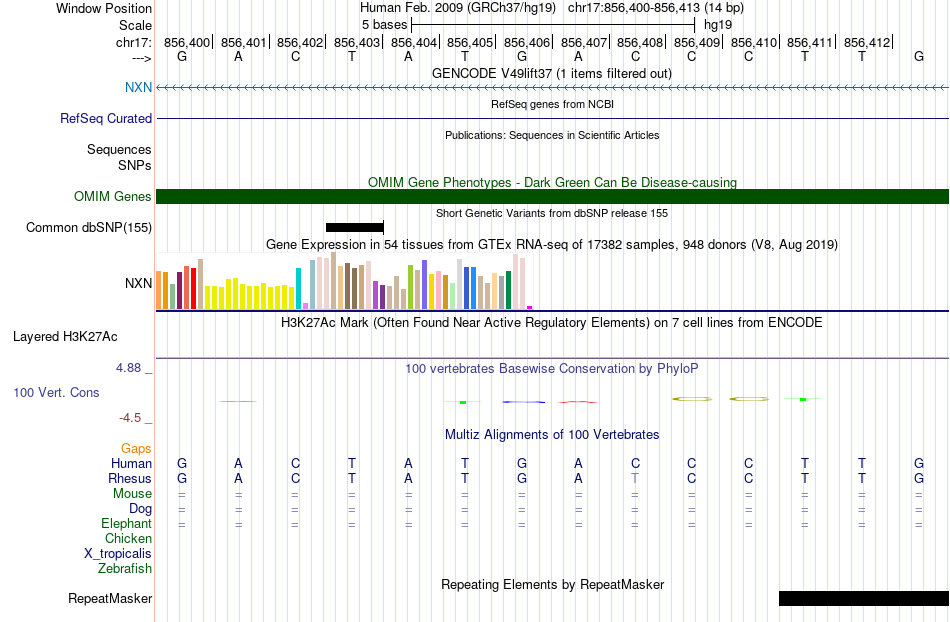This screenshot has height=622, width=950.
Task: Click the first orange bar in GTEx chart
Action: (x=159, y=290)
